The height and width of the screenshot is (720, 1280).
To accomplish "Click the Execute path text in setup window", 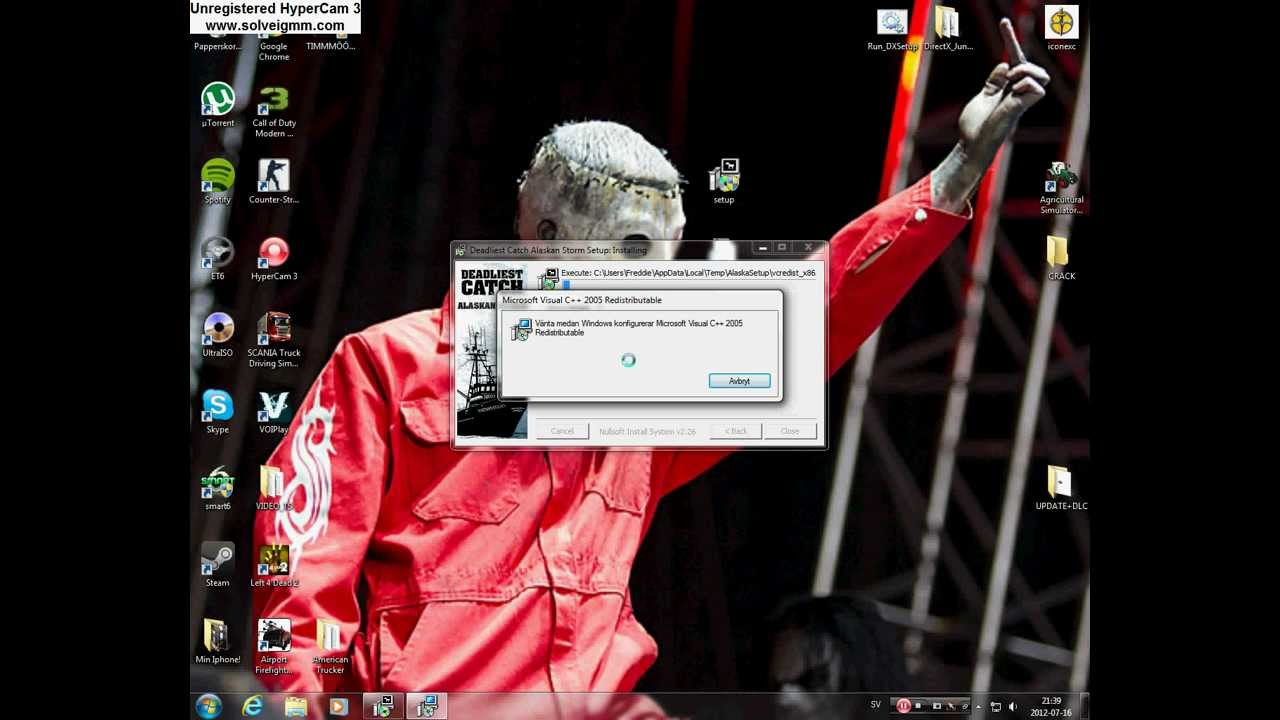I will pos(688,273).
